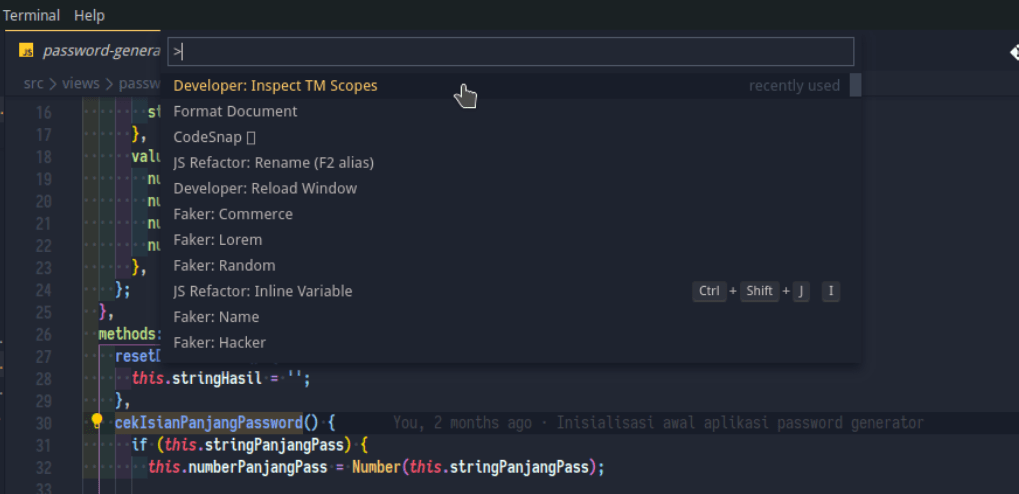Choose the CodeSnap command
1019x494 pixels.
(x=214, y=137)
